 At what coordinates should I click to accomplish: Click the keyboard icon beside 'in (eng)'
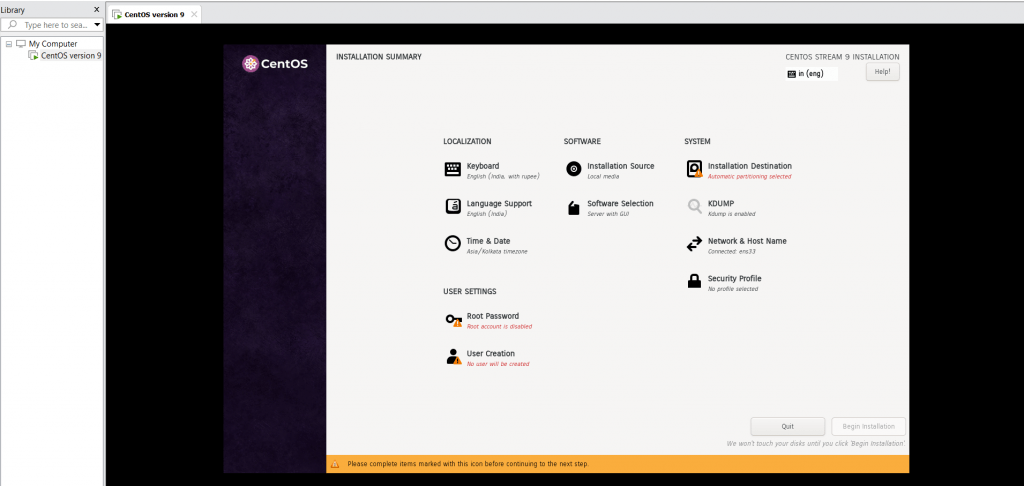coord(792,74)
